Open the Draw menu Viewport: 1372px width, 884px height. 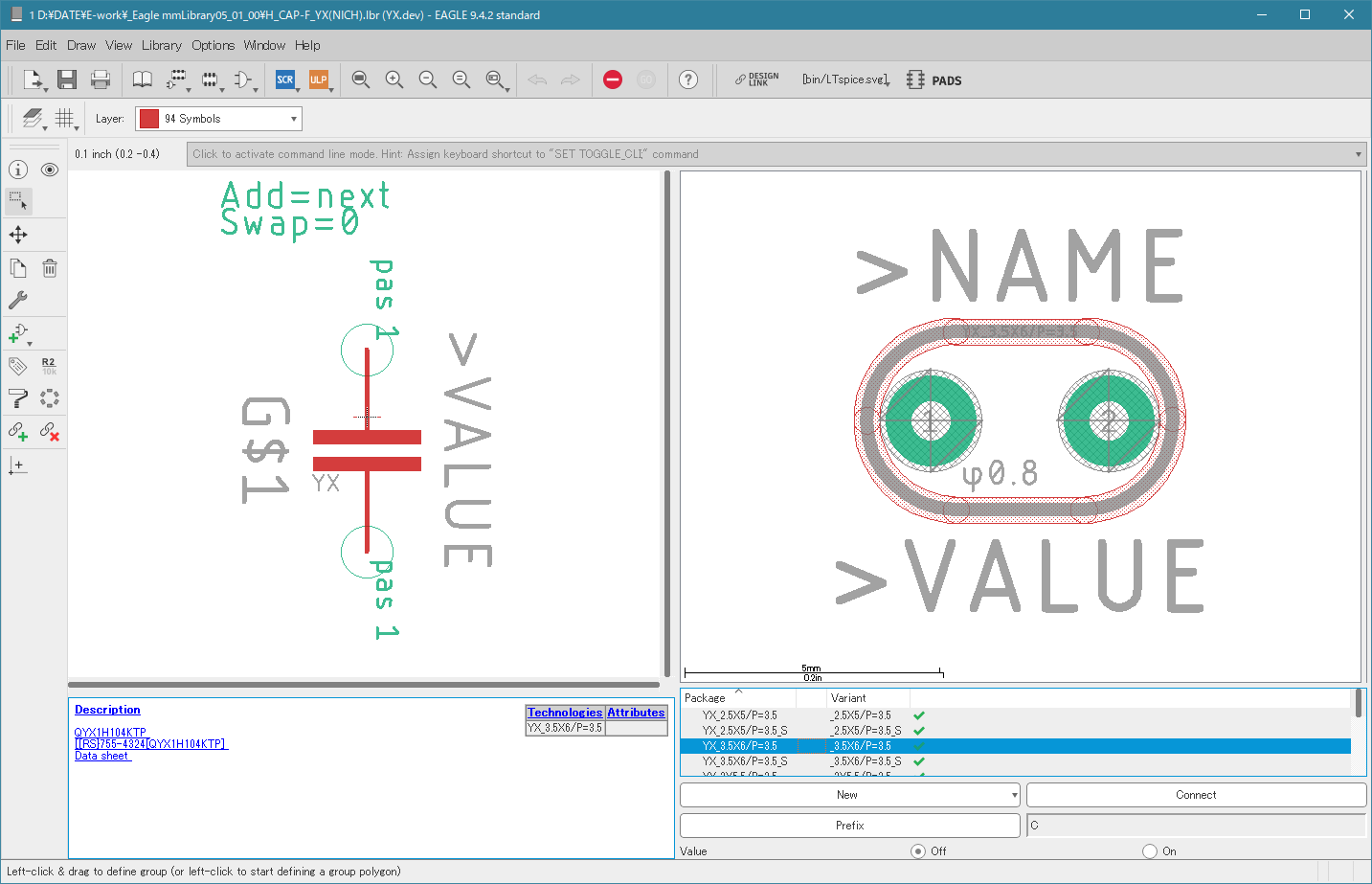point(81,45)
